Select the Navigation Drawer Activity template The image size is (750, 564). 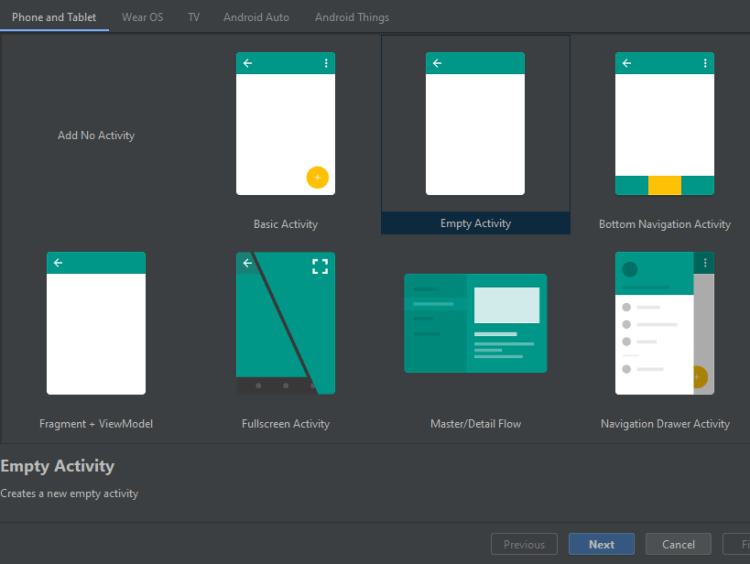click(664, 323)
